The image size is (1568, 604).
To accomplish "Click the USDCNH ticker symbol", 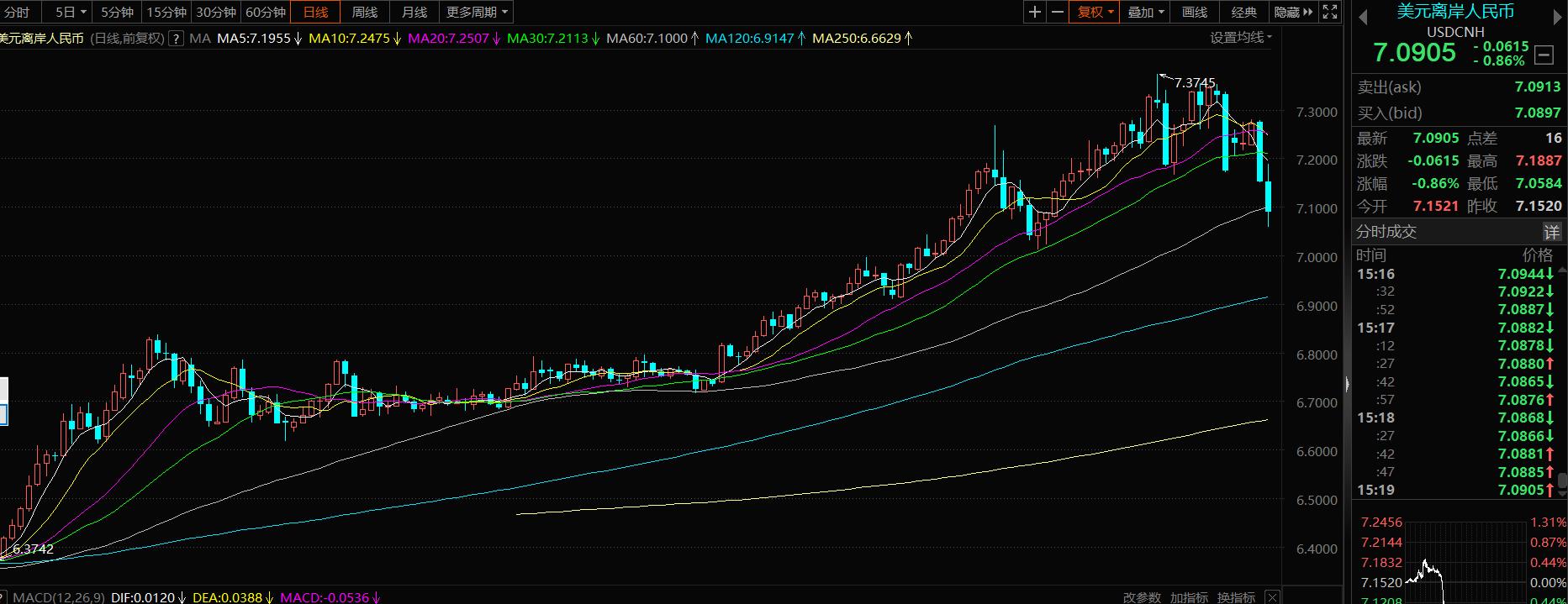I will click(x=1455, y=32).
